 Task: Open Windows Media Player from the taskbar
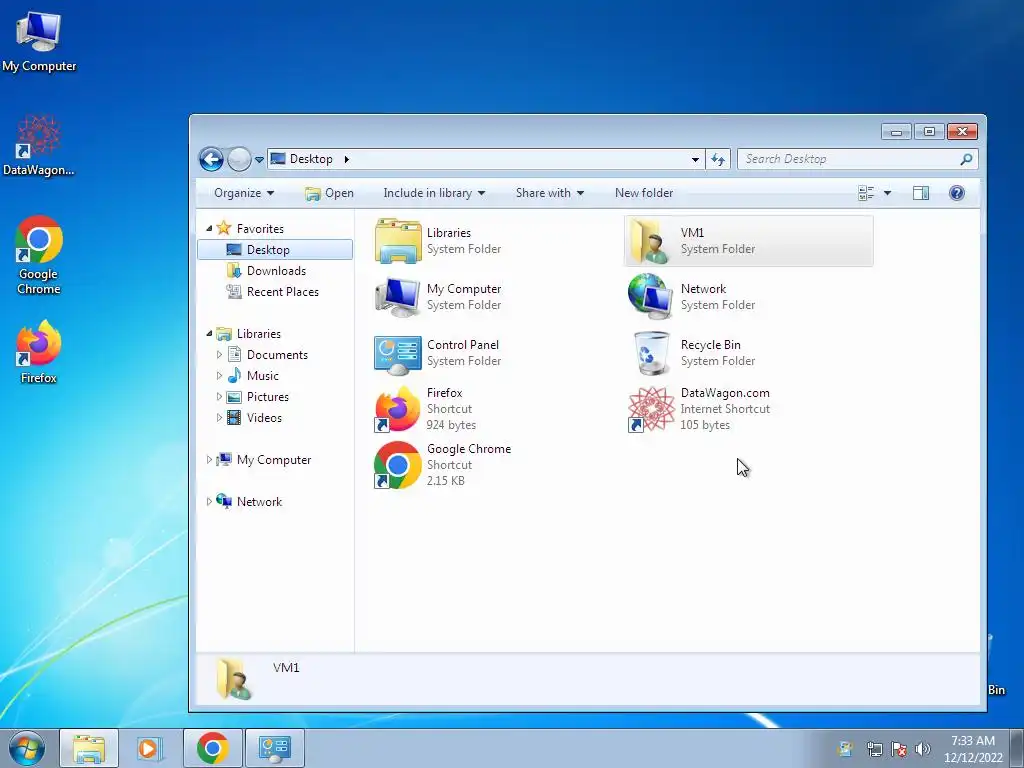[150, 748]
